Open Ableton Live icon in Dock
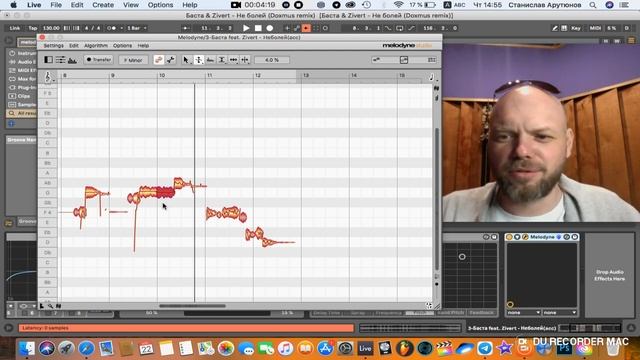The width and height of the screenshot is (640, 360). pyautogui.click(x=365, y=348)
